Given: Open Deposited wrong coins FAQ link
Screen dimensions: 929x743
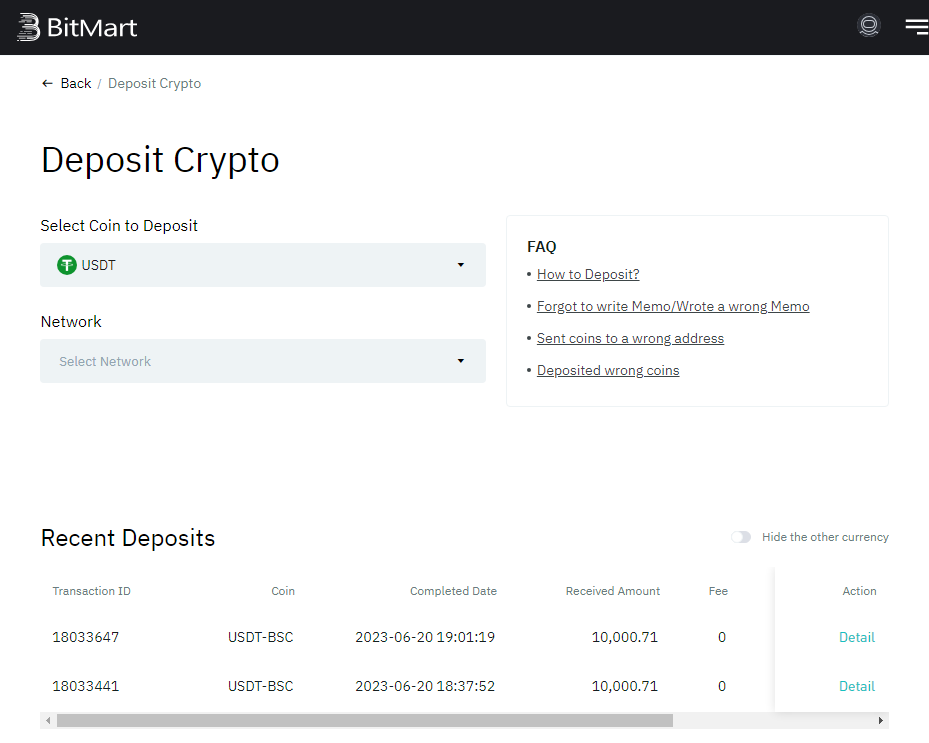Looking at the screenshot, I should [608, 370].
